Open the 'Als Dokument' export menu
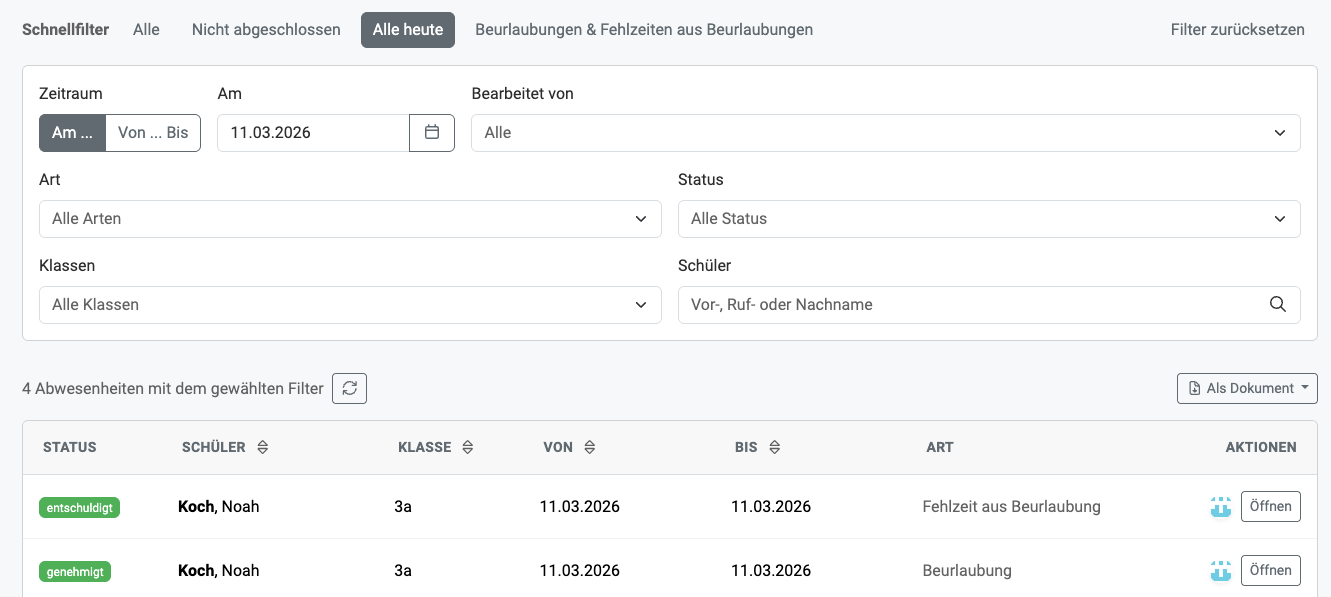 point(1247,388)
